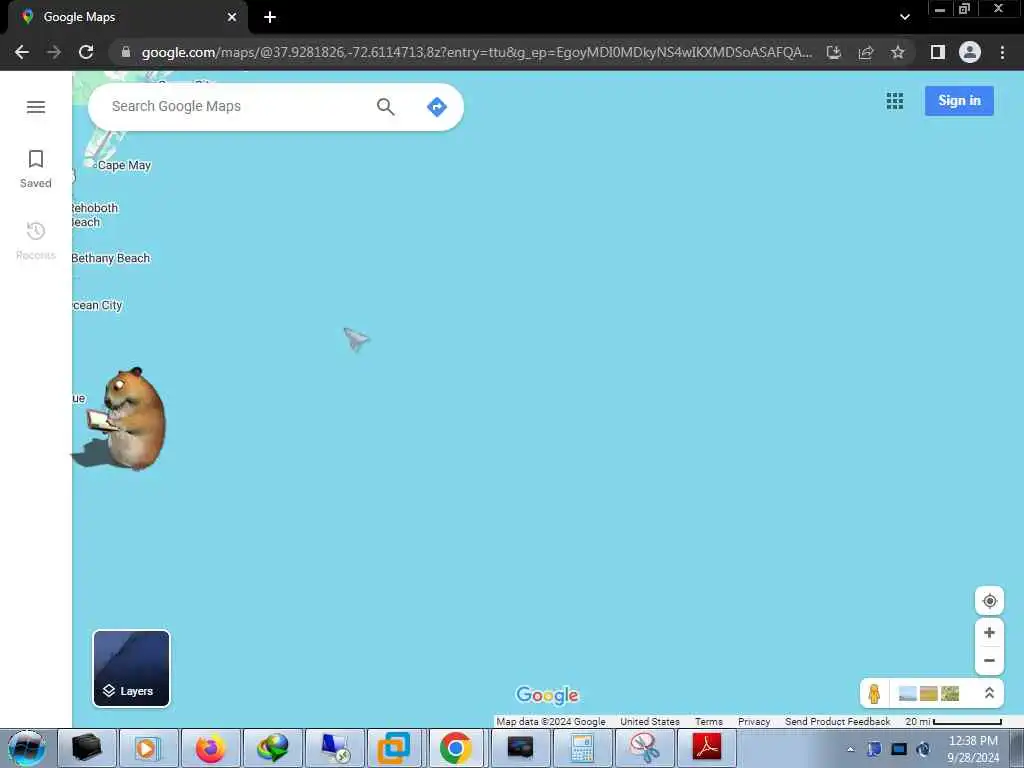
Task: Zoom in with the plus button
Action: 989,632
